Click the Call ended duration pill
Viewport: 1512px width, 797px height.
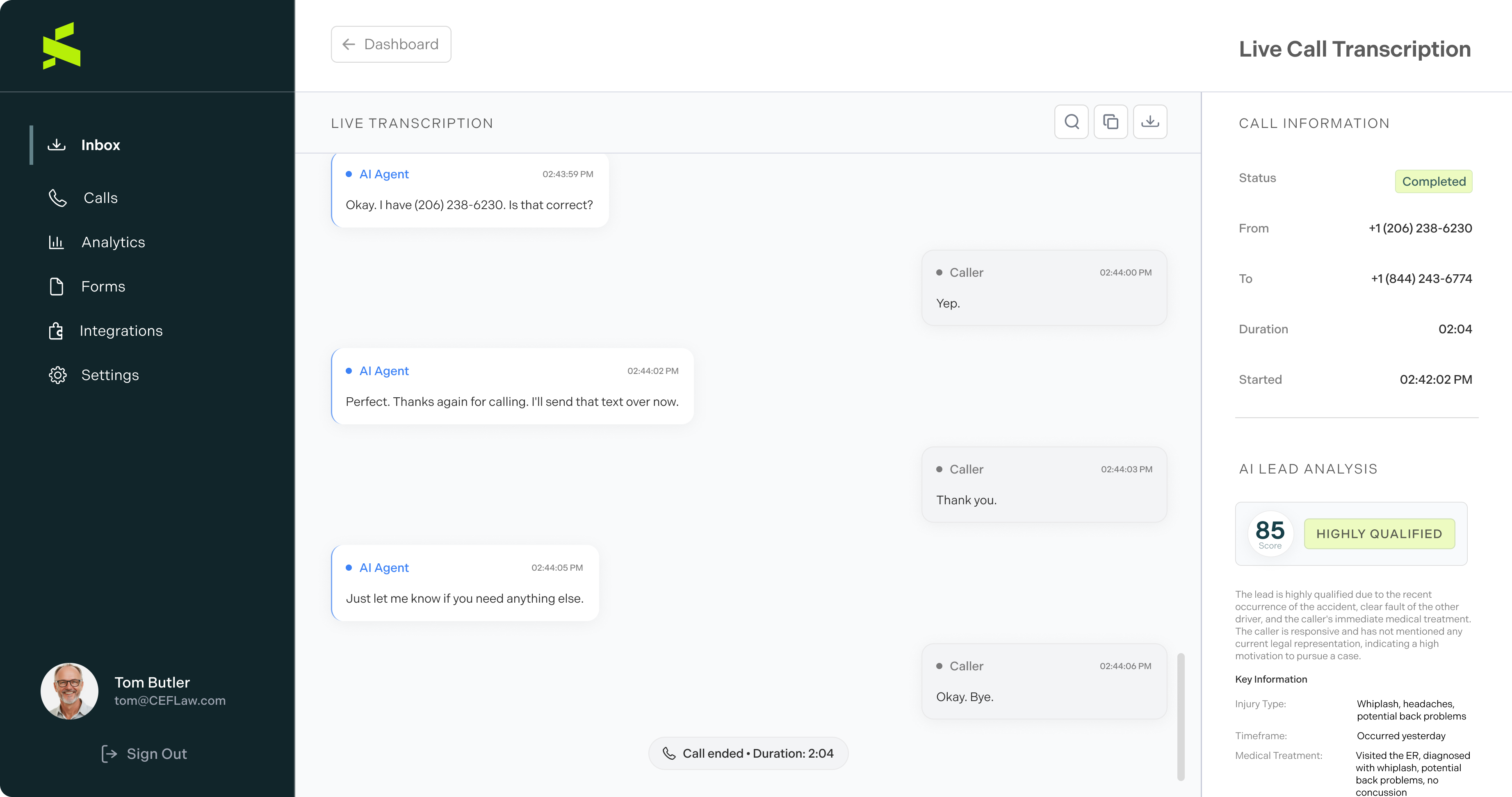(748, 753)
